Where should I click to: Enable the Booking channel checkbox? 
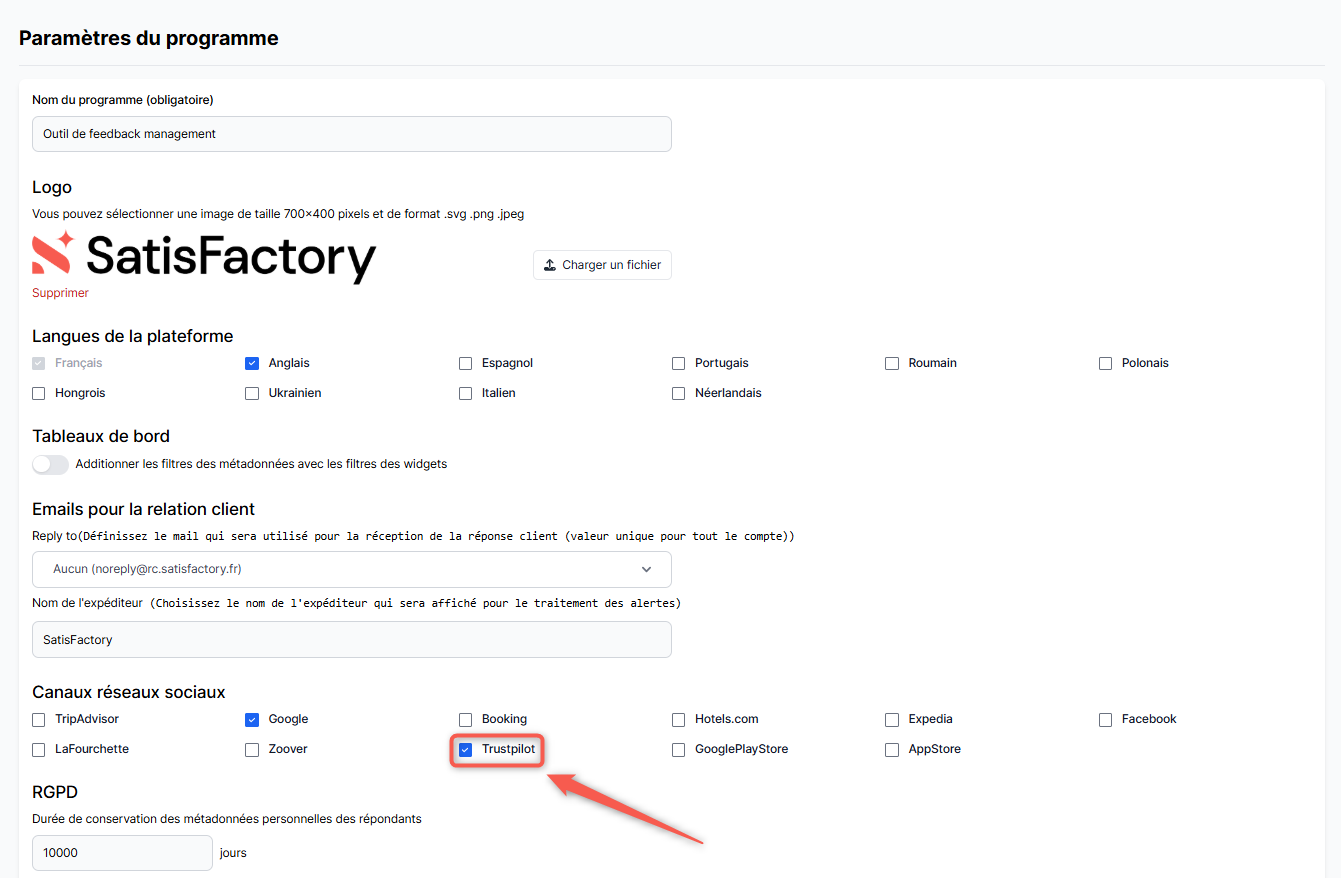465,720
